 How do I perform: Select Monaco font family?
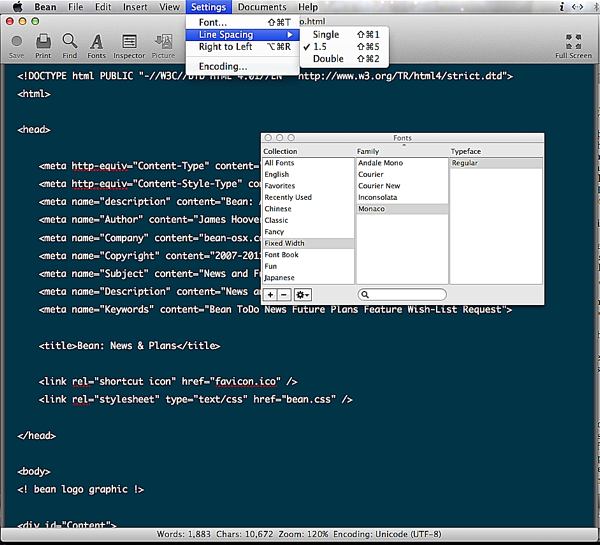402,209
